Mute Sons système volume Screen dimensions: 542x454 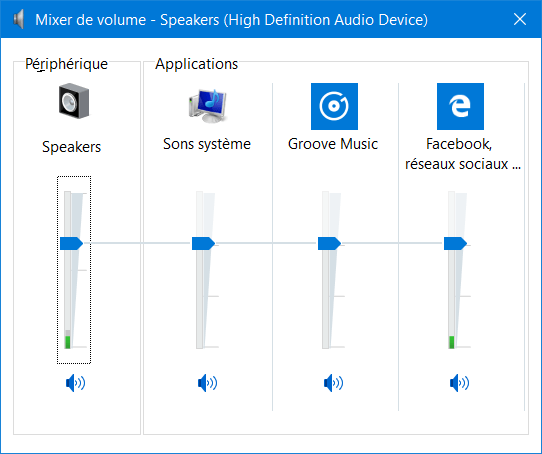(207, 383)
